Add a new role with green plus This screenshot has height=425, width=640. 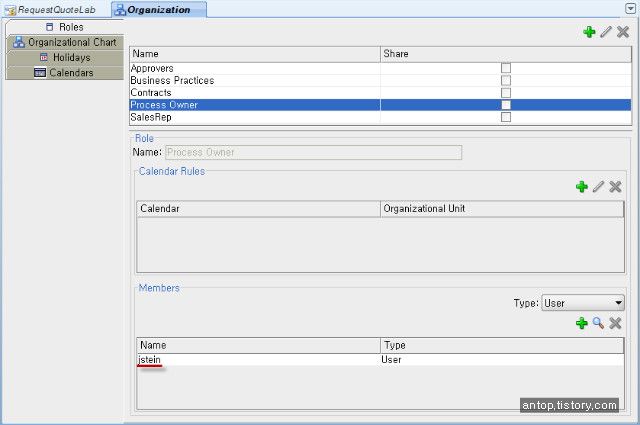[x=589, y=32]
